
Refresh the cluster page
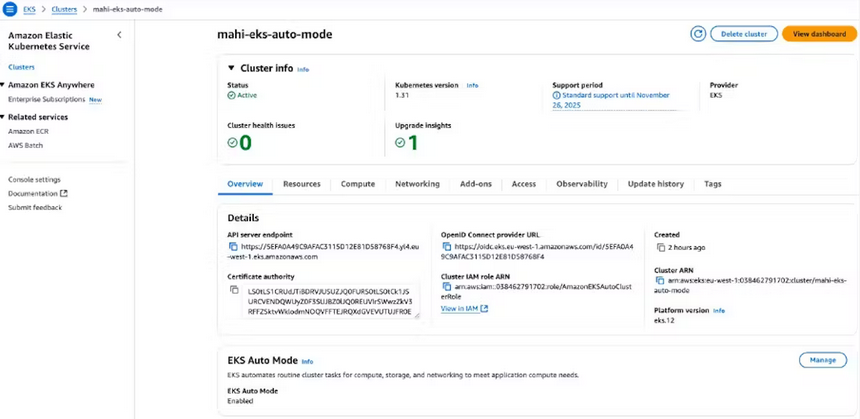coord(698,34)
